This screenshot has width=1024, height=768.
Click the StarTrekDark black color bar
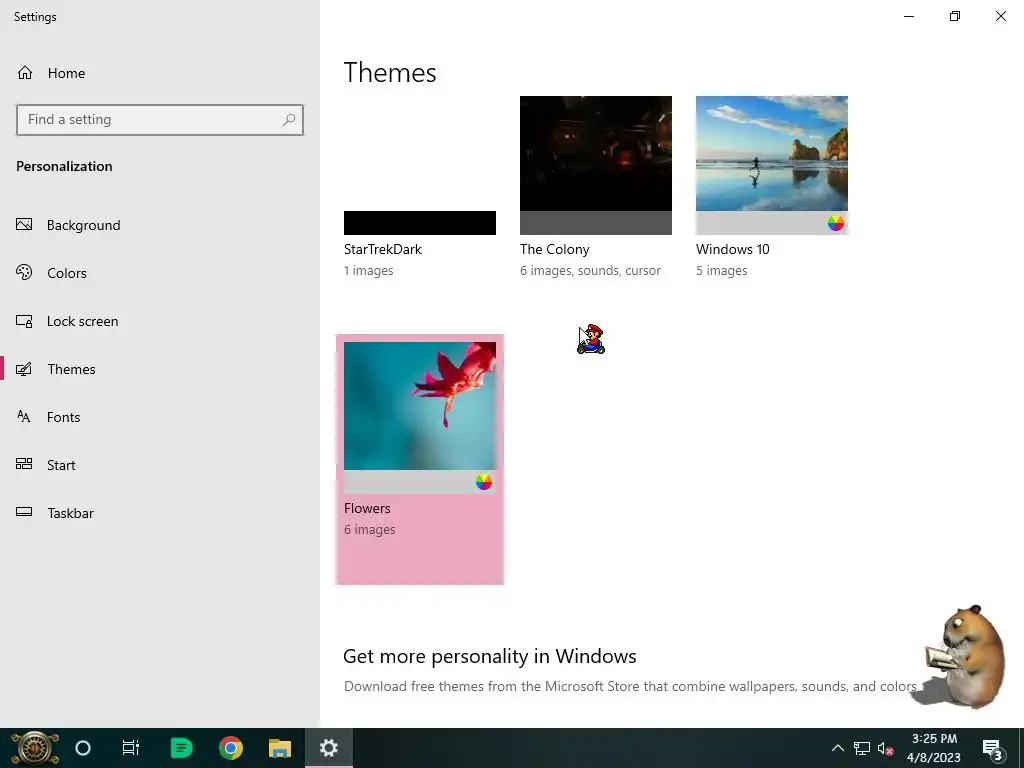point(420,223)
